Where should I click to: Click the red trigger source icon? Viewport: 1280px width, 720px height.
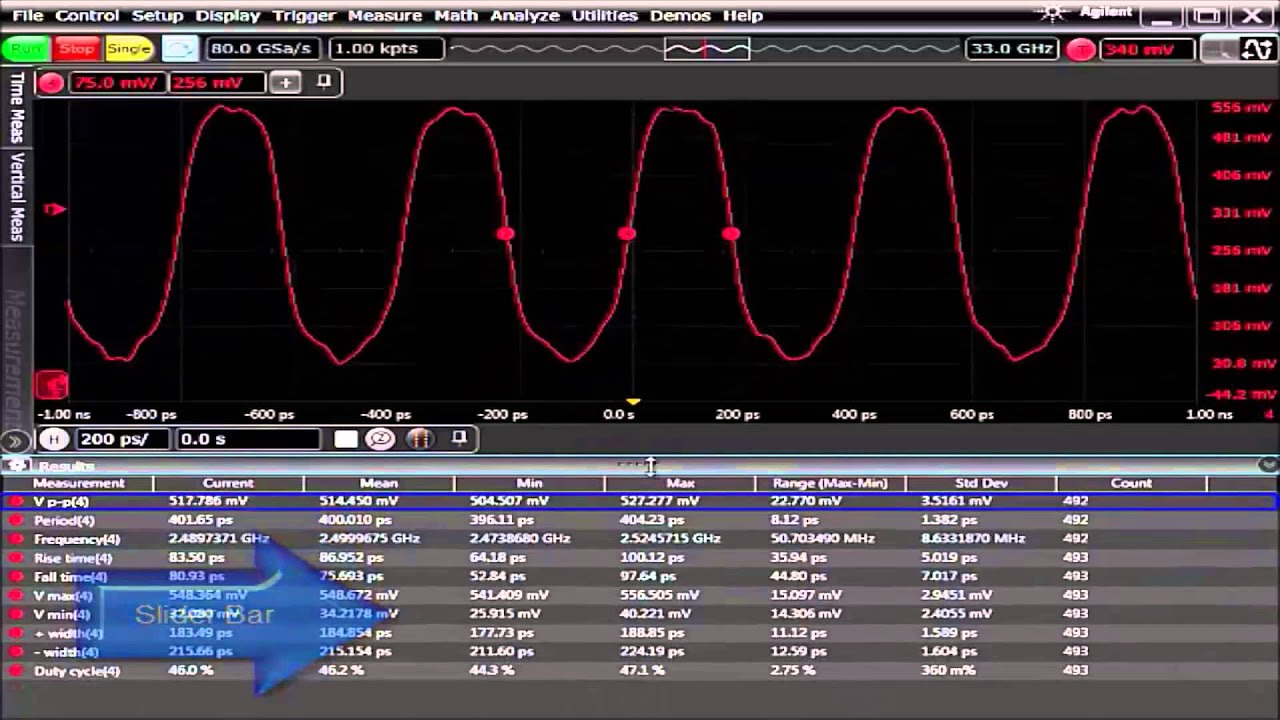pyautogui.click(x=1080, y=49)
